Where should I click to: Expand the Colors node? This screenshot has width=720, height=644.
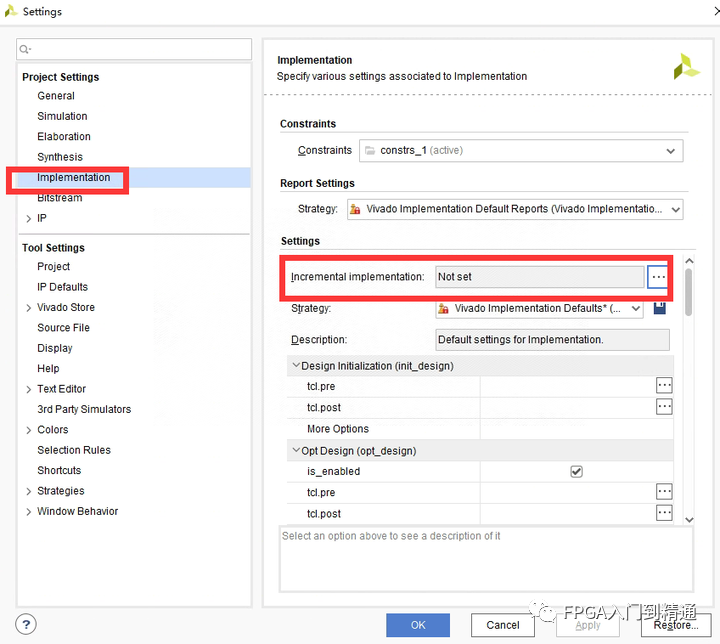pyautogui.click(x=28, y=430)
